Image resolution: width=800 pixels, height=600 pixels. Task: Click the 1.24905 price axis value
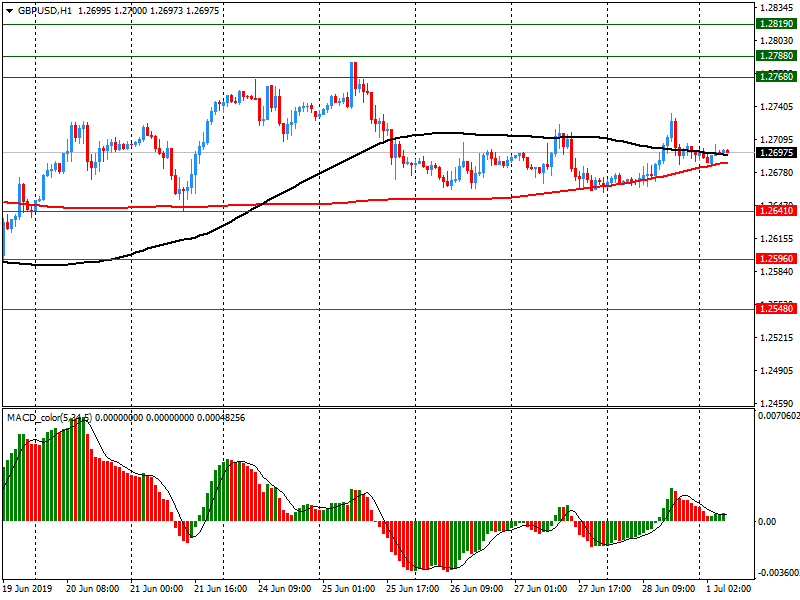777,370
